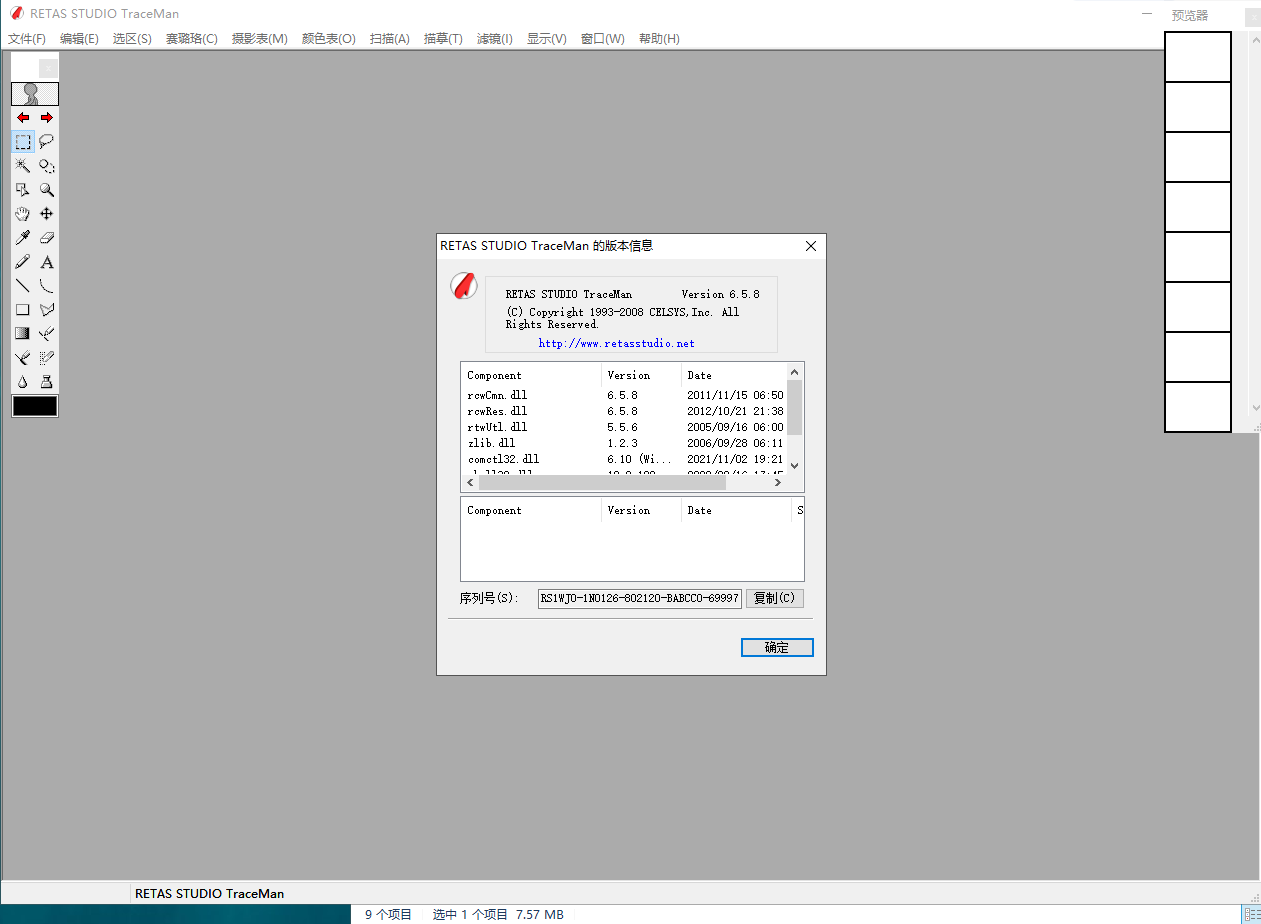Select the curve line tool
Screen dimensions: 1261x924
[47, 286]
